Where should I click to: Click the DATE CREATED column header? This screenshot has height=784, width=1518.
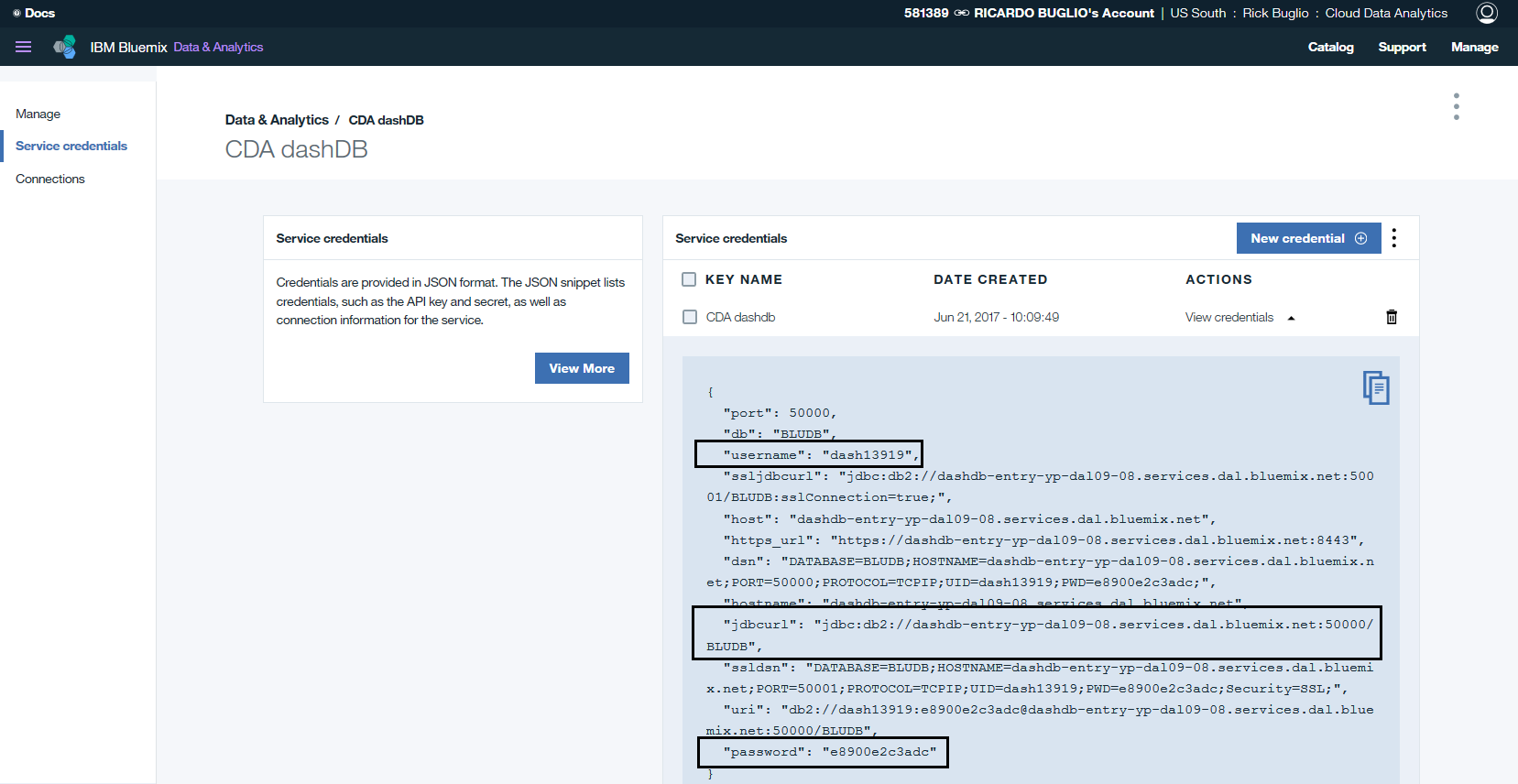tap(990, 279)
